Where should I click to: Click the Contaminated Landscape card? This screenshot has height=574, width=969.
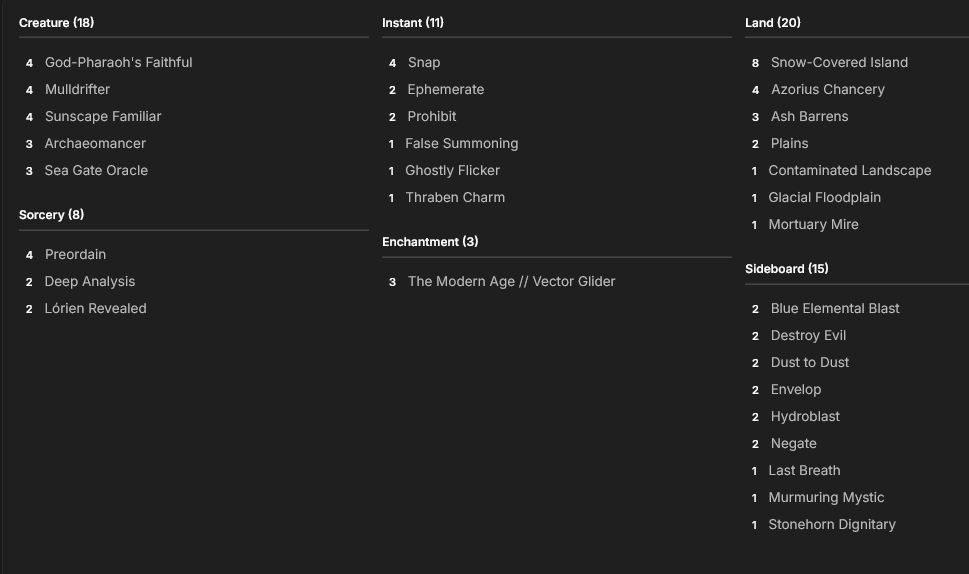(850, 171)
